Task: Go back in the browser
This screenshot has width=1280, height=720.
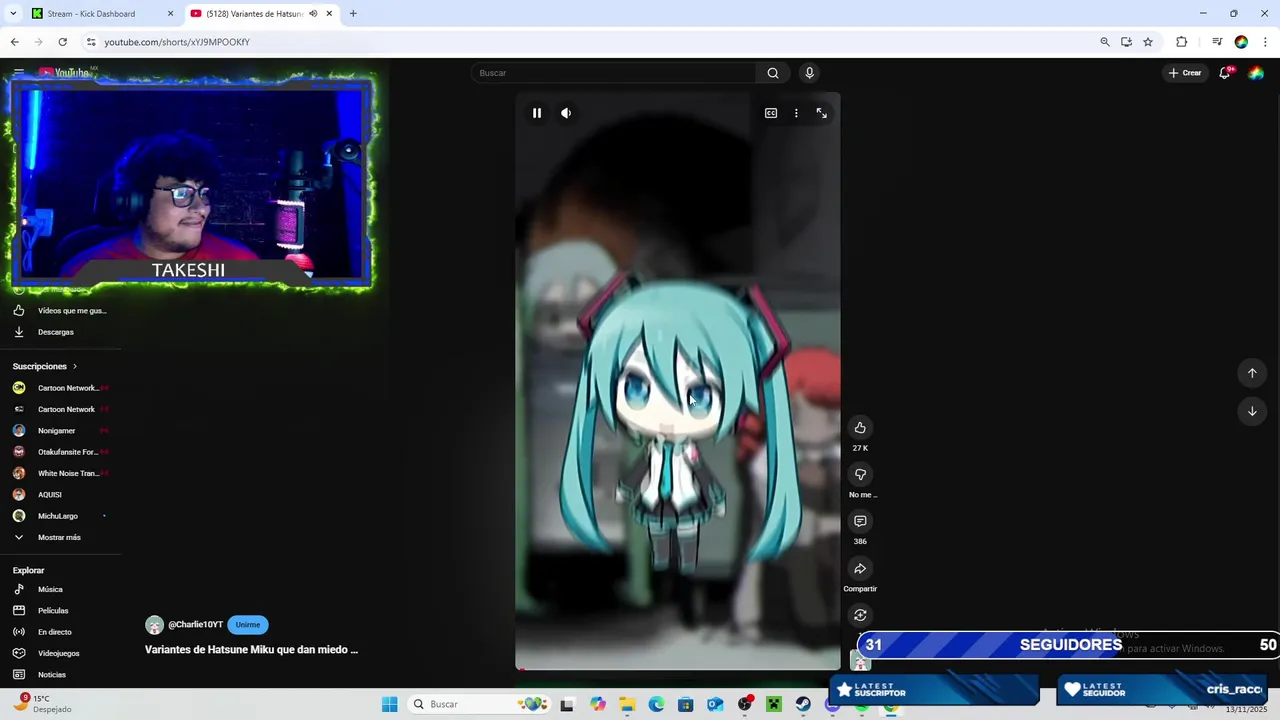Action: pos(14,42)
